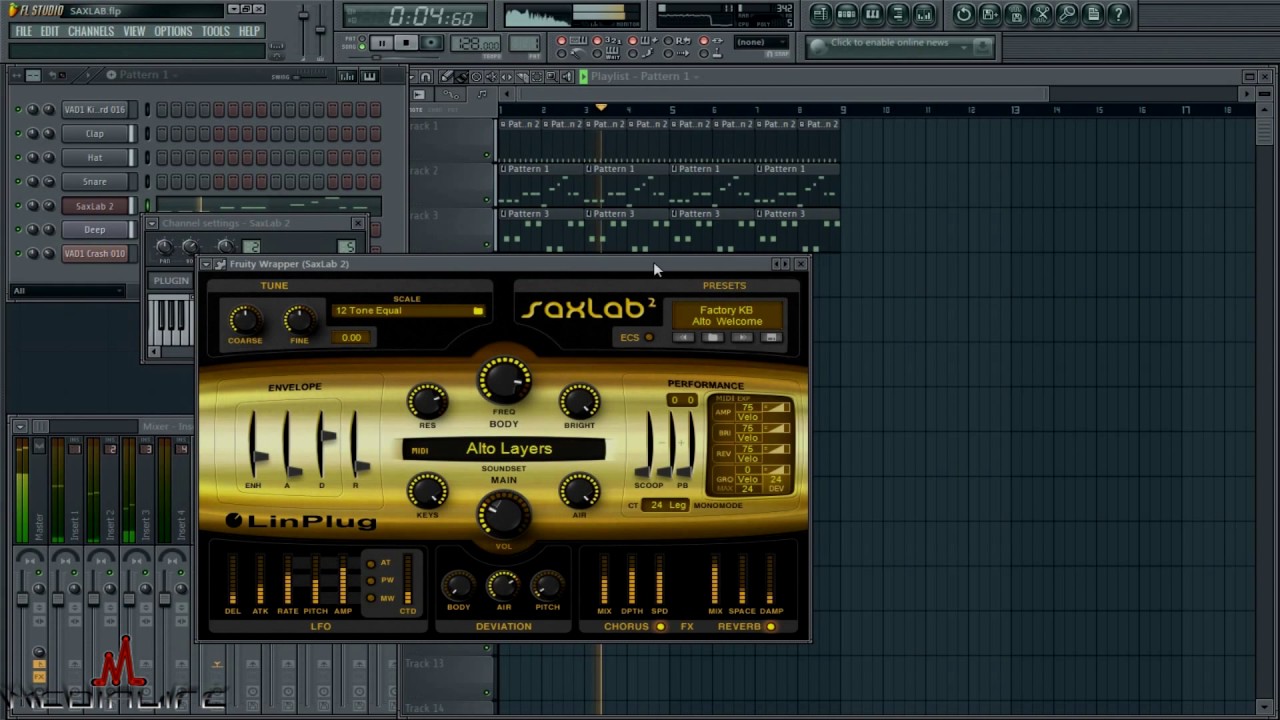Select the playlist zoom tool

(551, 77)
